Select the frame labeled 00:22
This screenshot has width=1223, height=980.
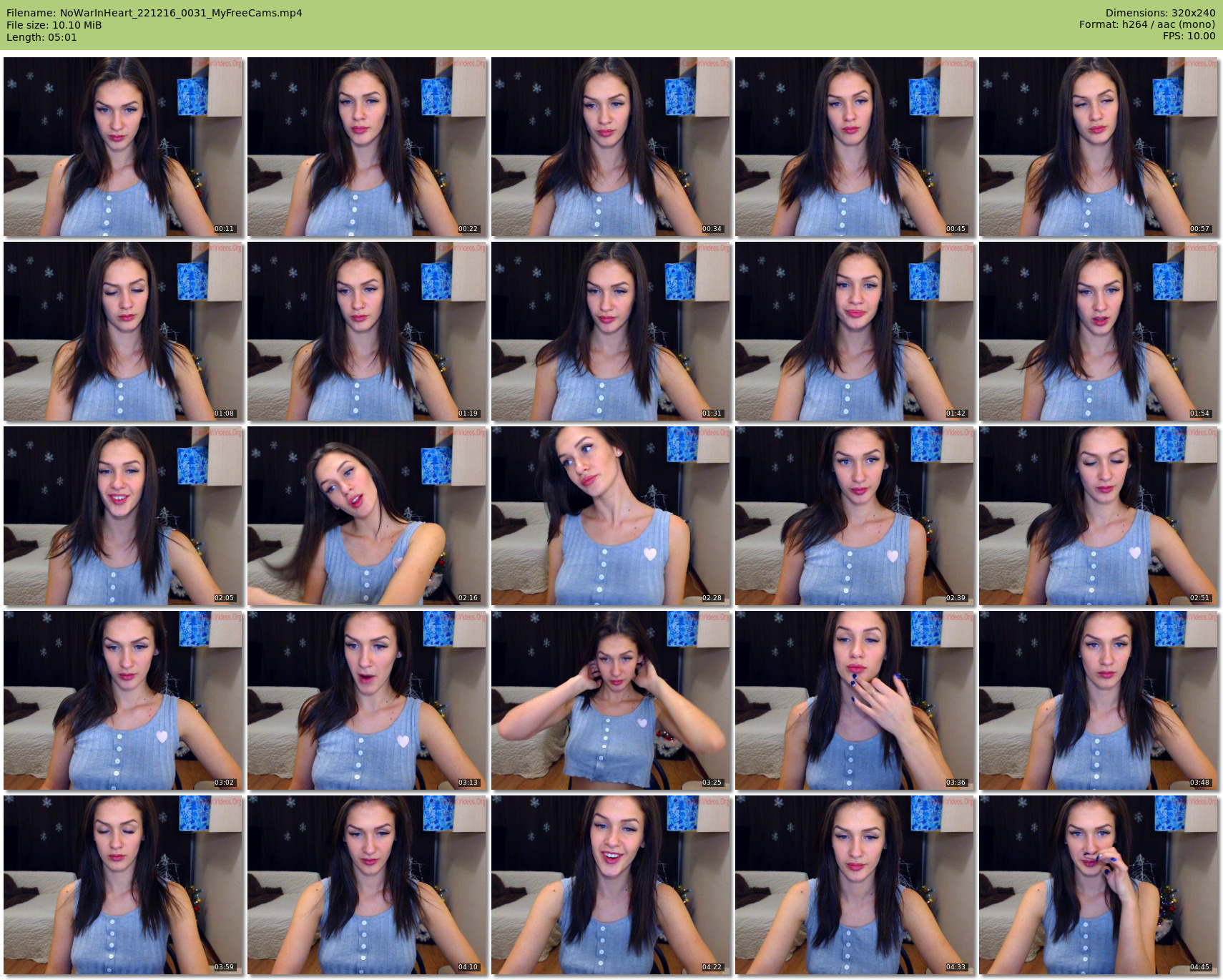(x=367, y=147)
